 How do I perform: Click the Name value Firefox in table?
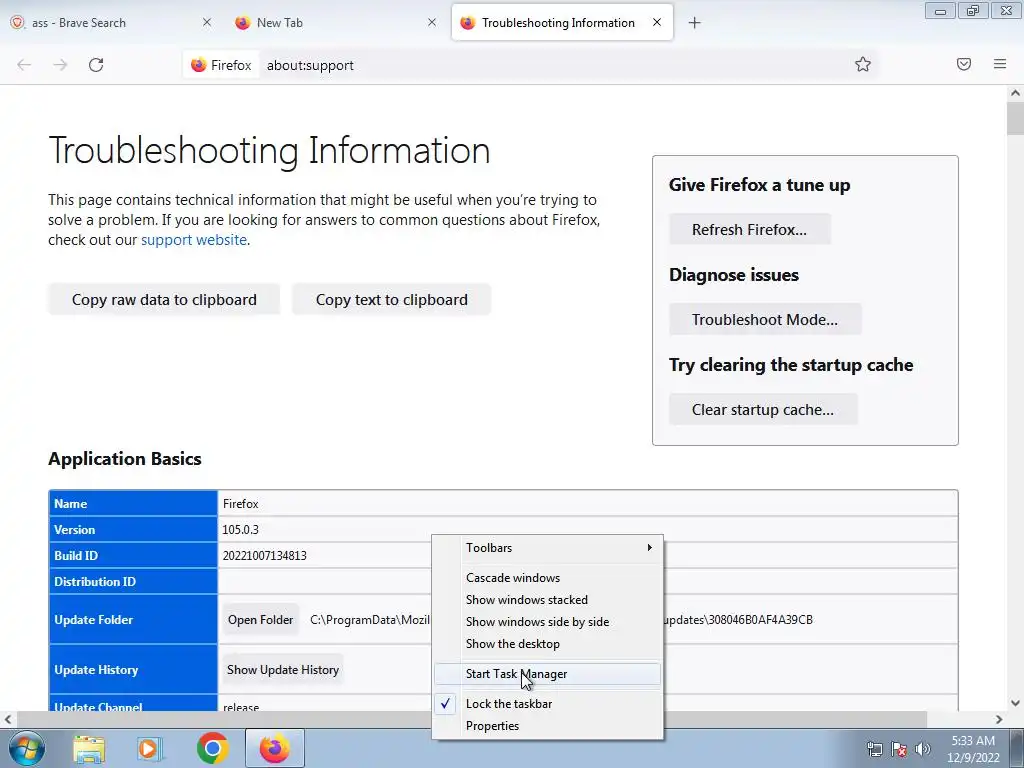pyautogui.click(x=240, y=504)
